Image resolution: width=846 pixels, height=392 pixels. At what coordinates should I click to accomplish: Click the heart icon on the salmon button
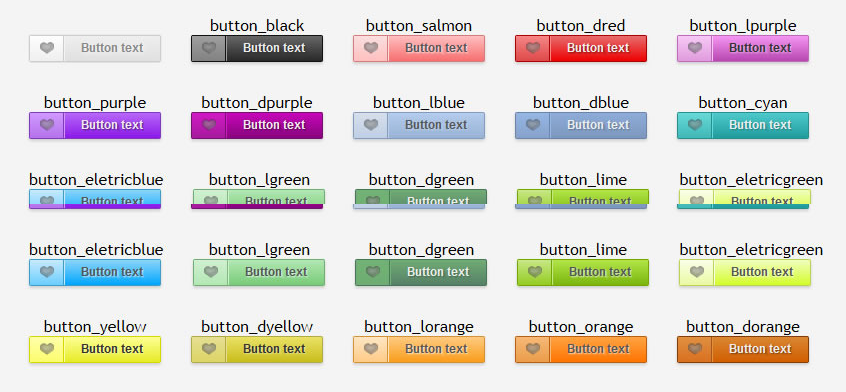point(371,48)
